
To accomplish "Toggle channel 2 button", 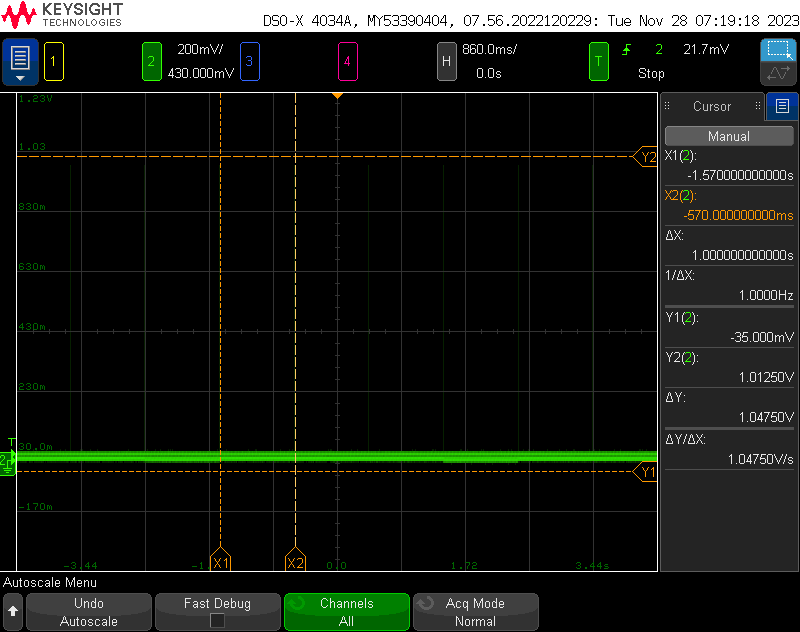I will (152, 62).
